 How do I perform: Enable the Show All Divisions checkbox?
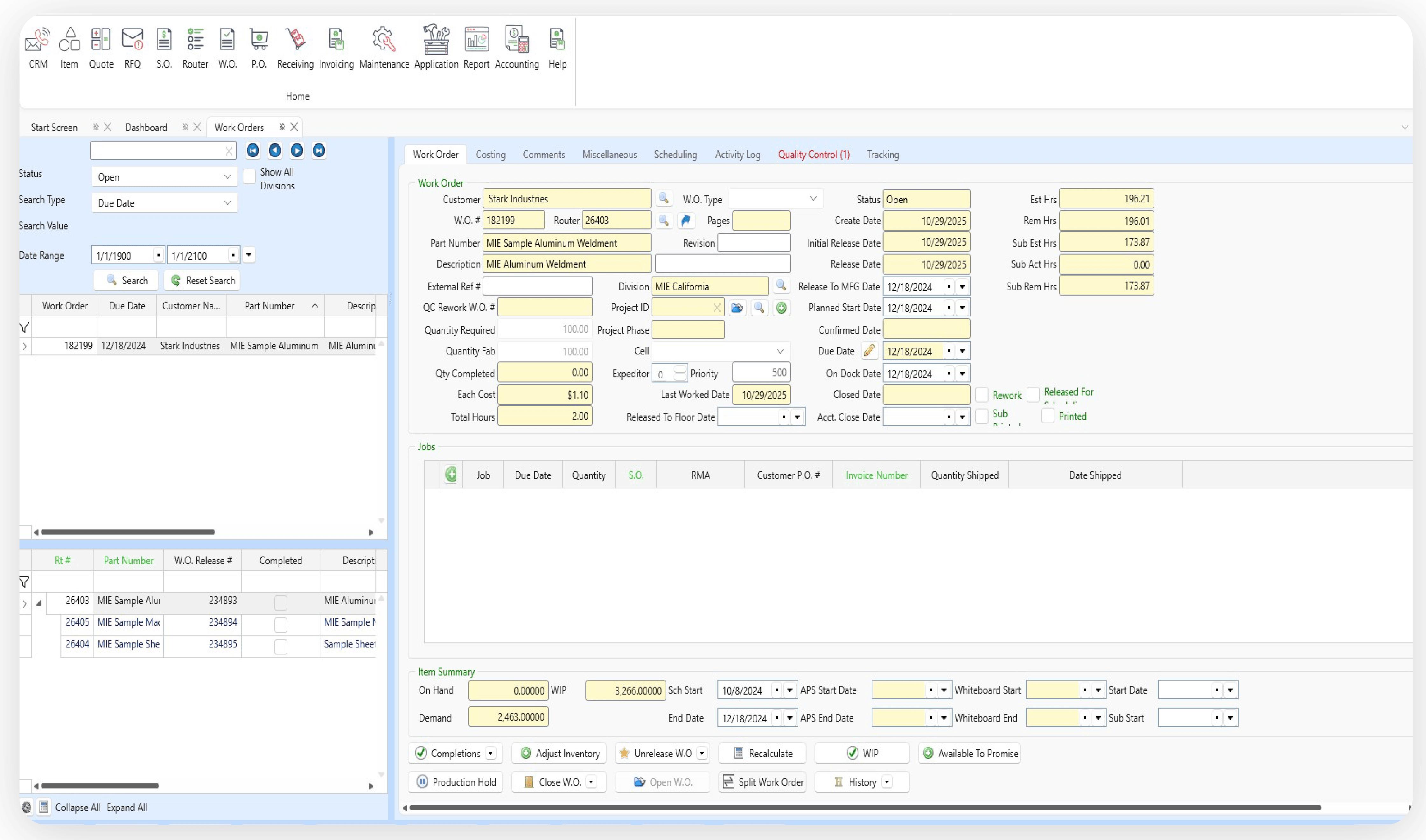click(x=249, y=177)
